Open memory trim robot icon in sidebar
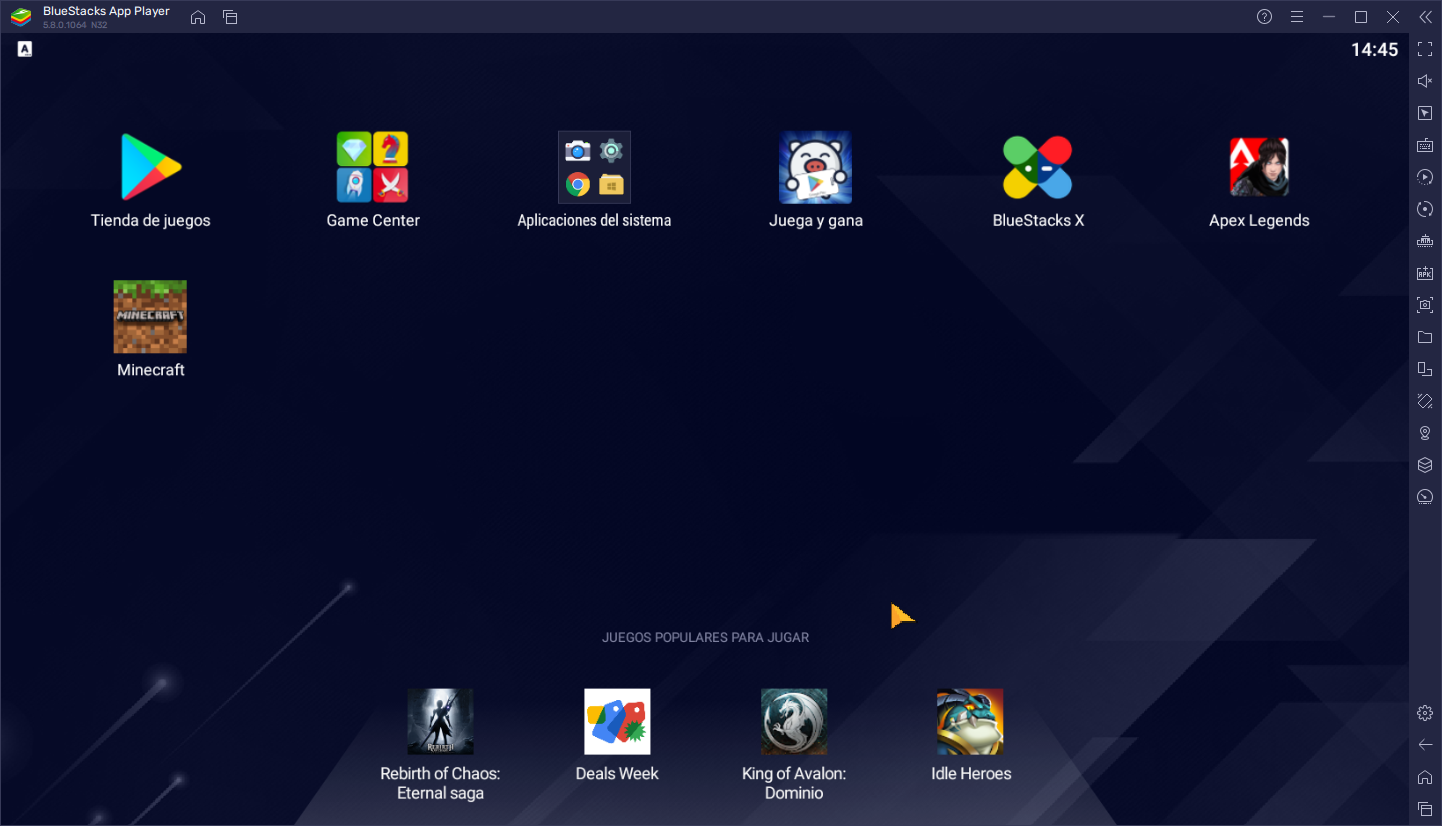The height and width of the screenshot is (826, 1442). pyautogui.click(x=1425, y=241)
